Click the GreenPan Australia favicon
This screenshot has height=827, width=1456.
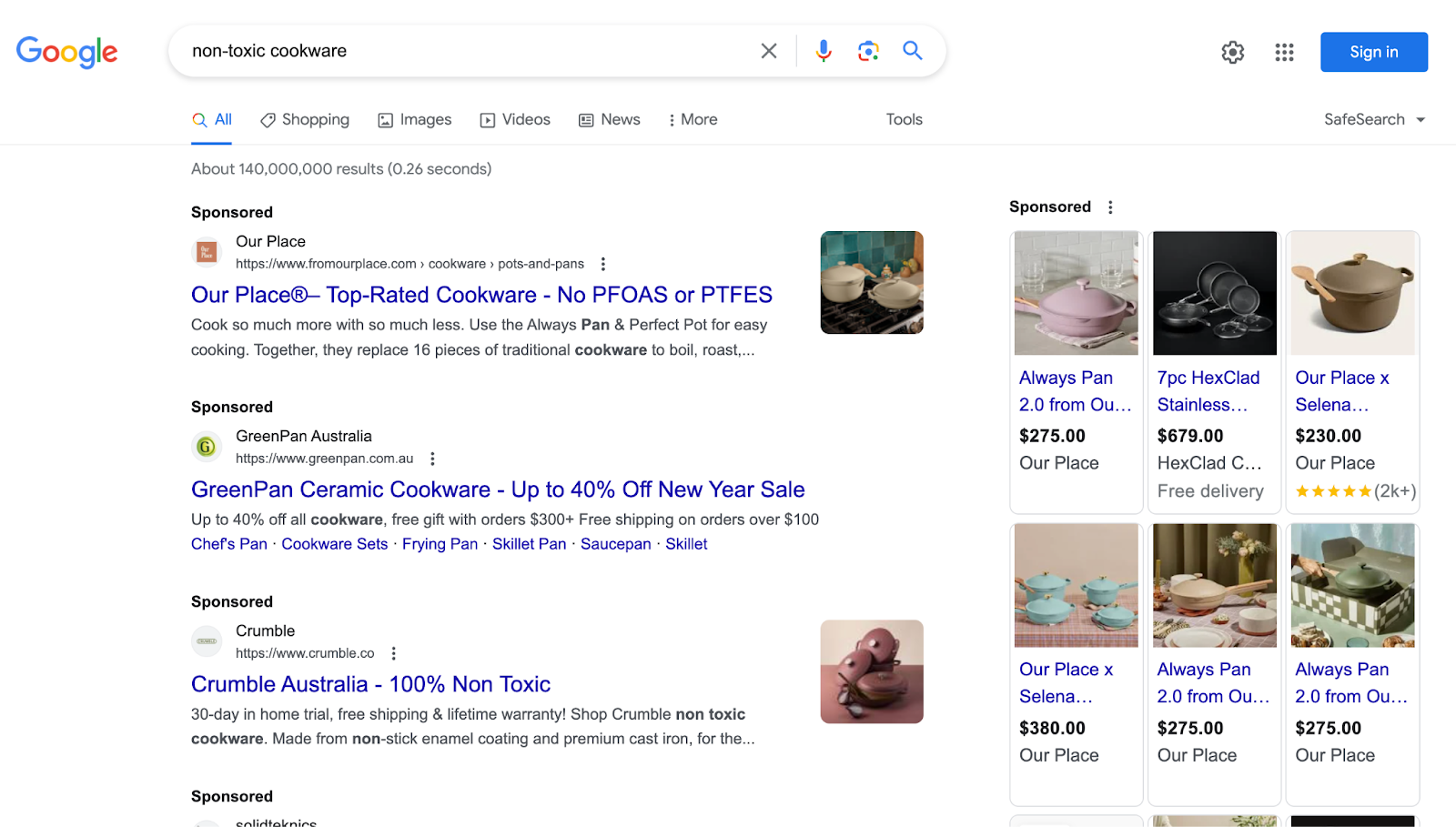[207, 447]
